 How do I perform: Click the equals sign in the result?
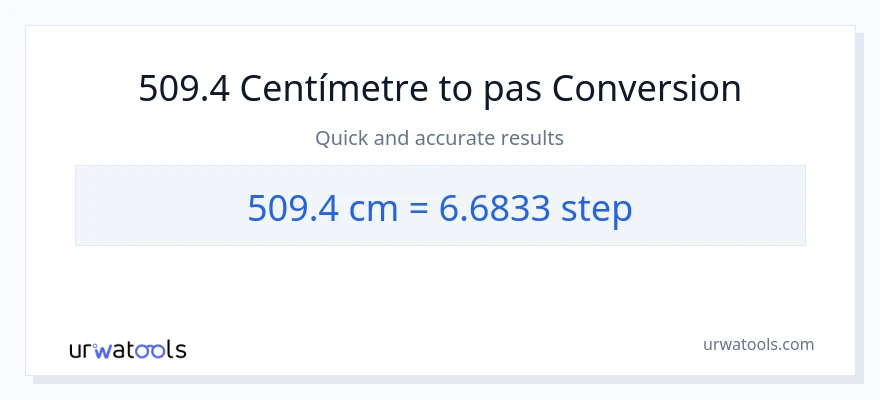(x=420, y=210)
